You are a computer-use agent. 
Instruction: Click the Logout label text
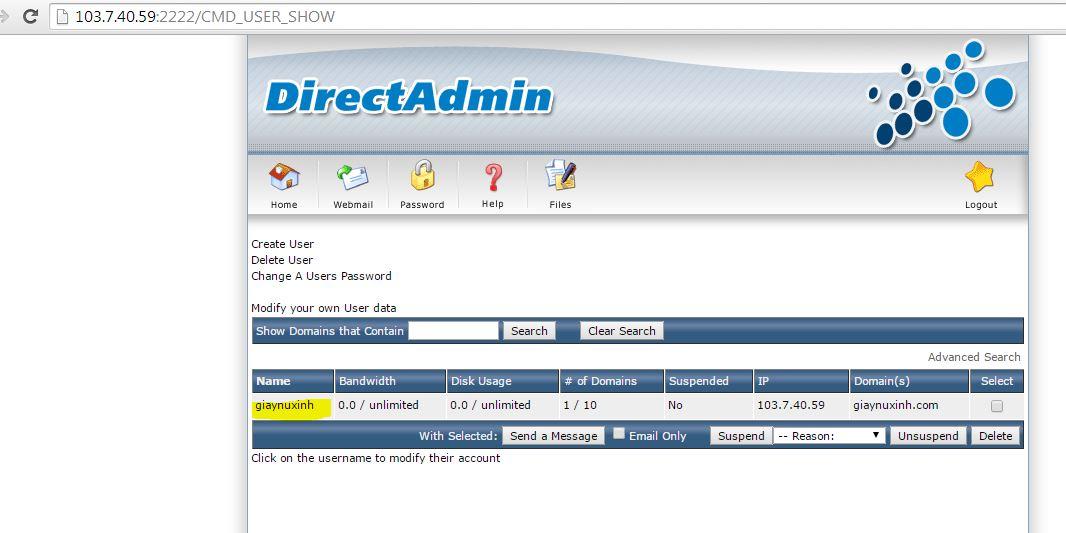click(981, 205)
